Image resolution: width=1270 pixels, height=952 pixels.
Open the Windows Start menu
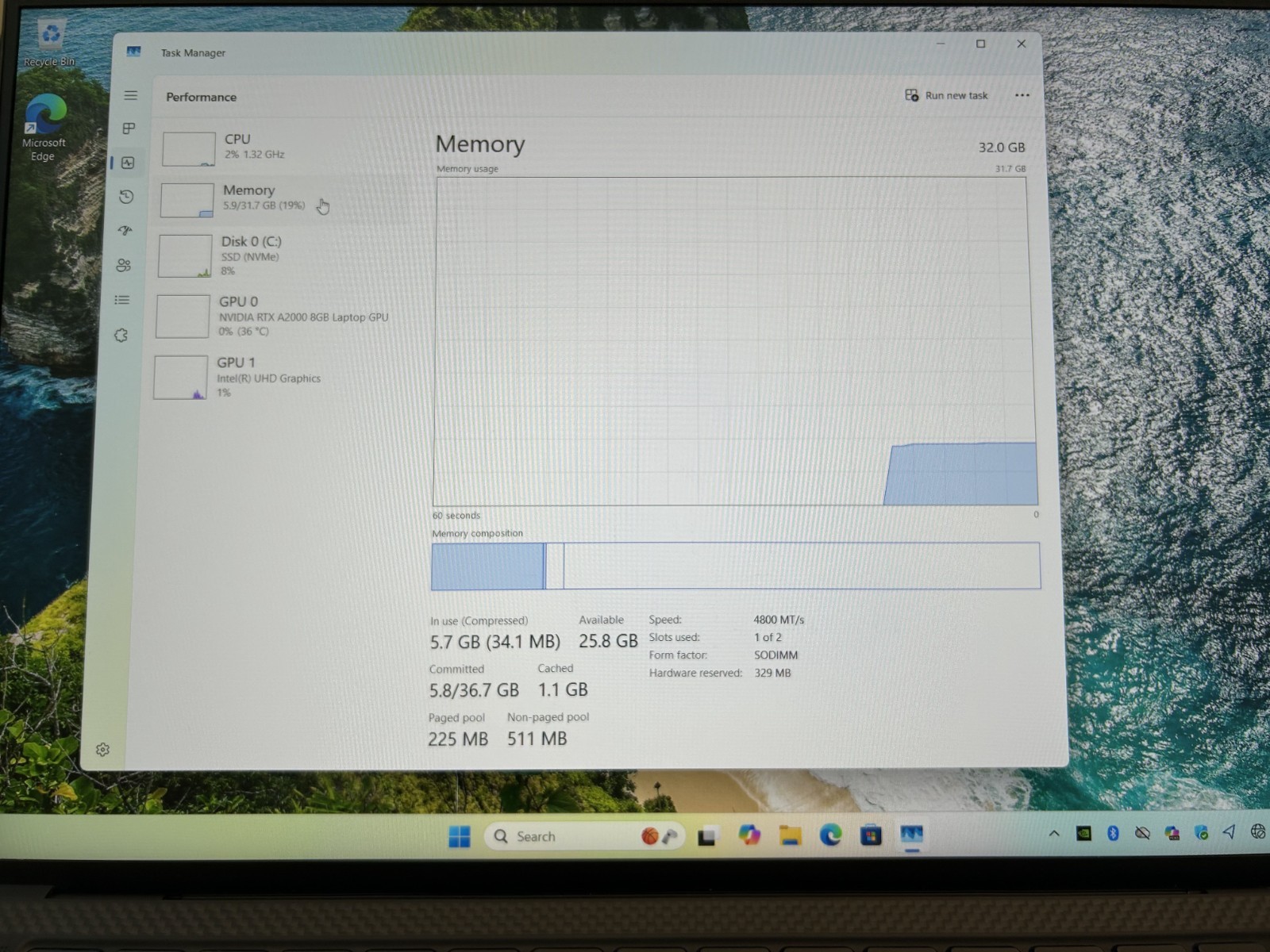coord(460,836)
